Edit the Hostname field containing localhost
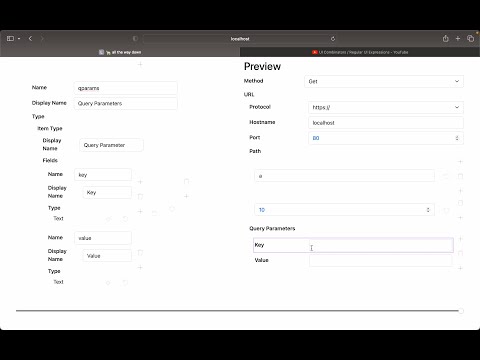Viewport: 480px width, 360px height. coord(386,123)
